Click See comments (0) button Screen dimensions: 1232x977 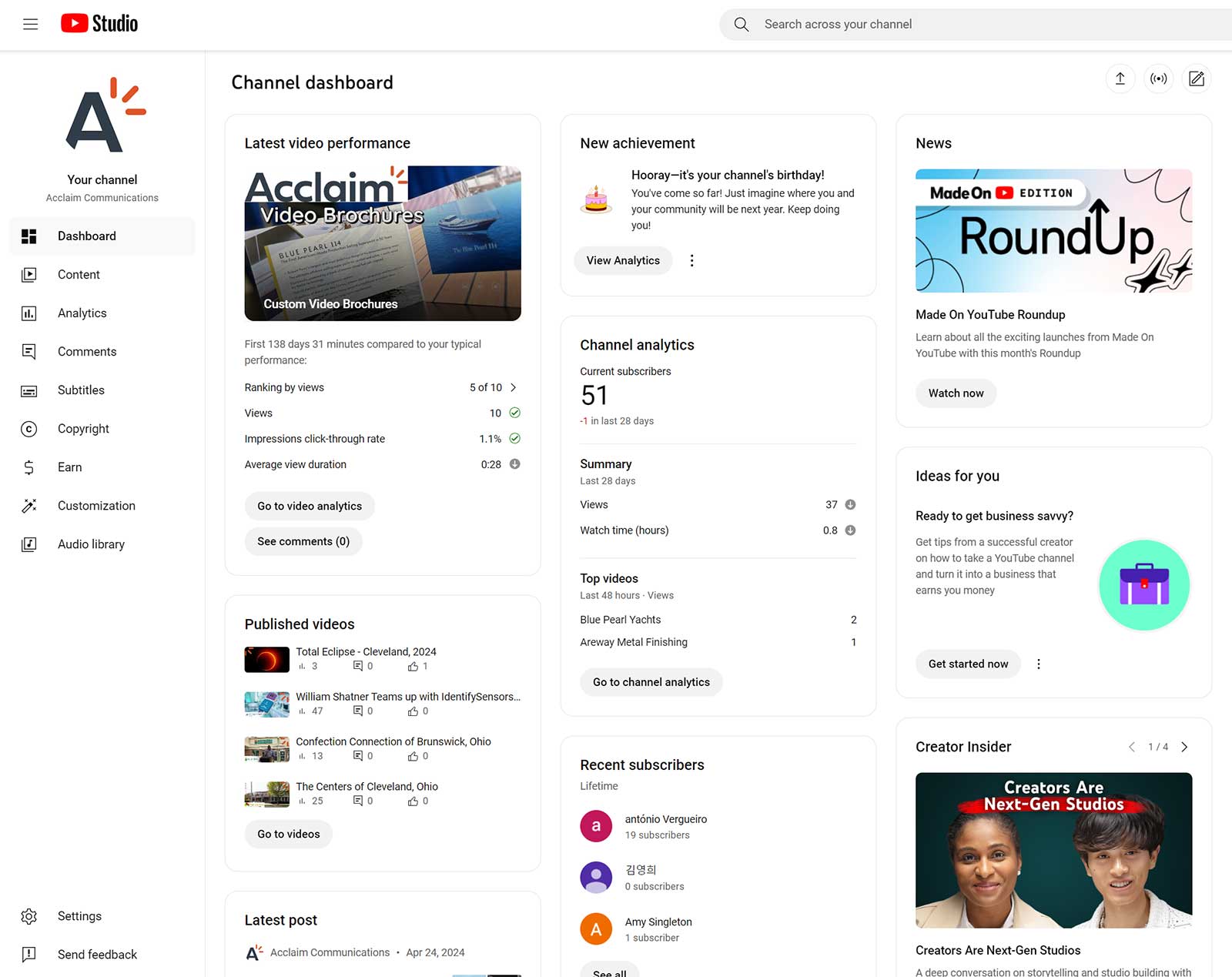pyautogui.click(x=303, y=541)
